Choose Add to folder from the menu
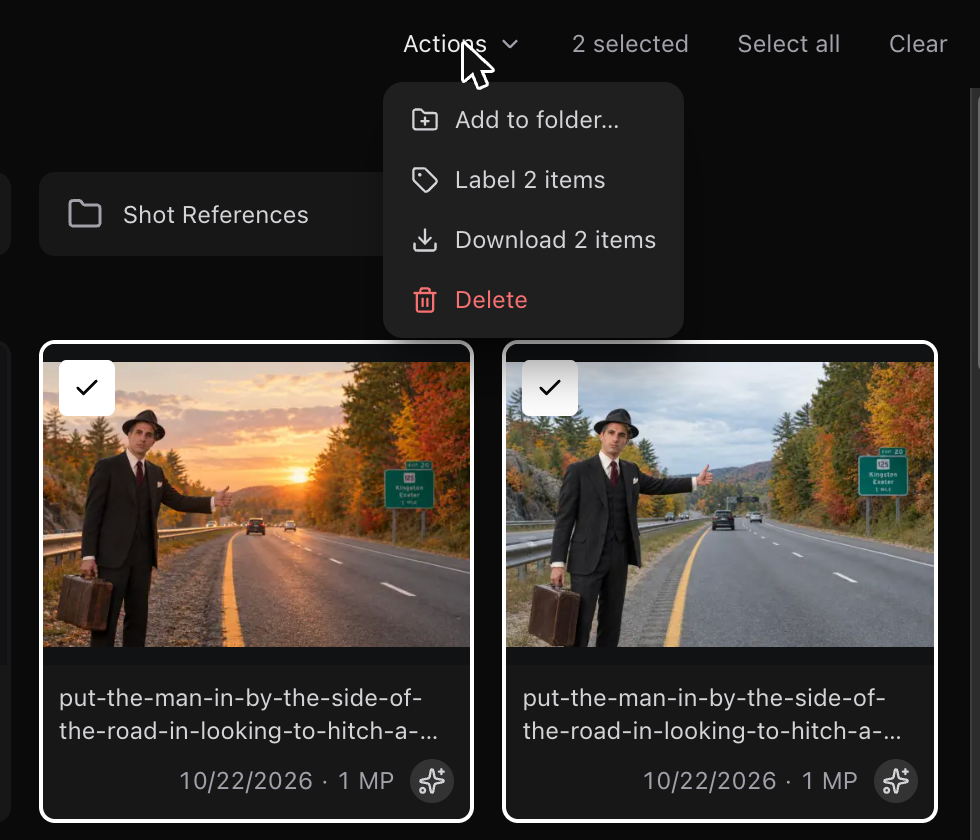 coord(533,120)
